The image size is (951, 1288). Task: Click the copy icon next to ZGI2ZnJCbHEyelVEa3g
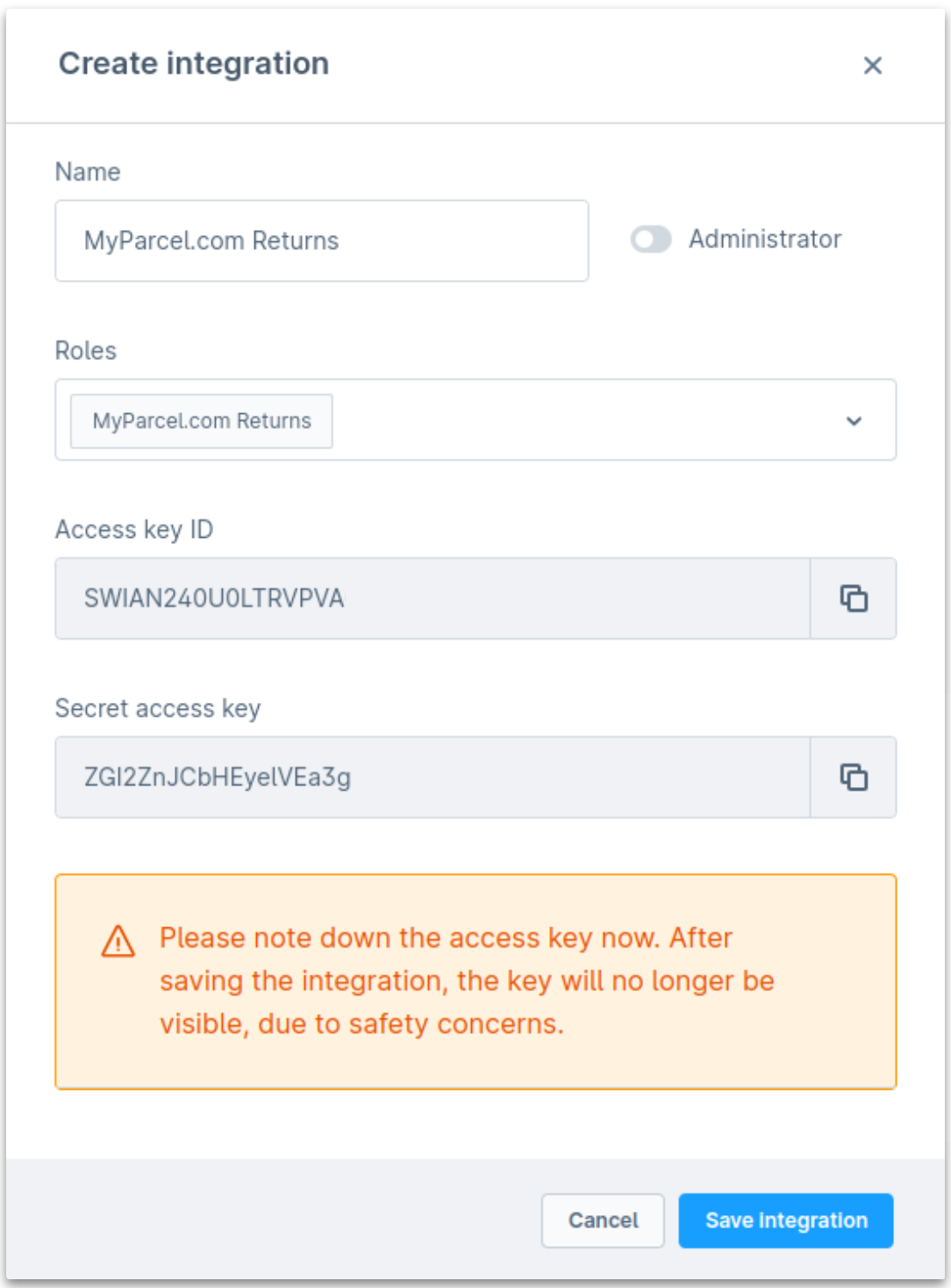point(852,777)
